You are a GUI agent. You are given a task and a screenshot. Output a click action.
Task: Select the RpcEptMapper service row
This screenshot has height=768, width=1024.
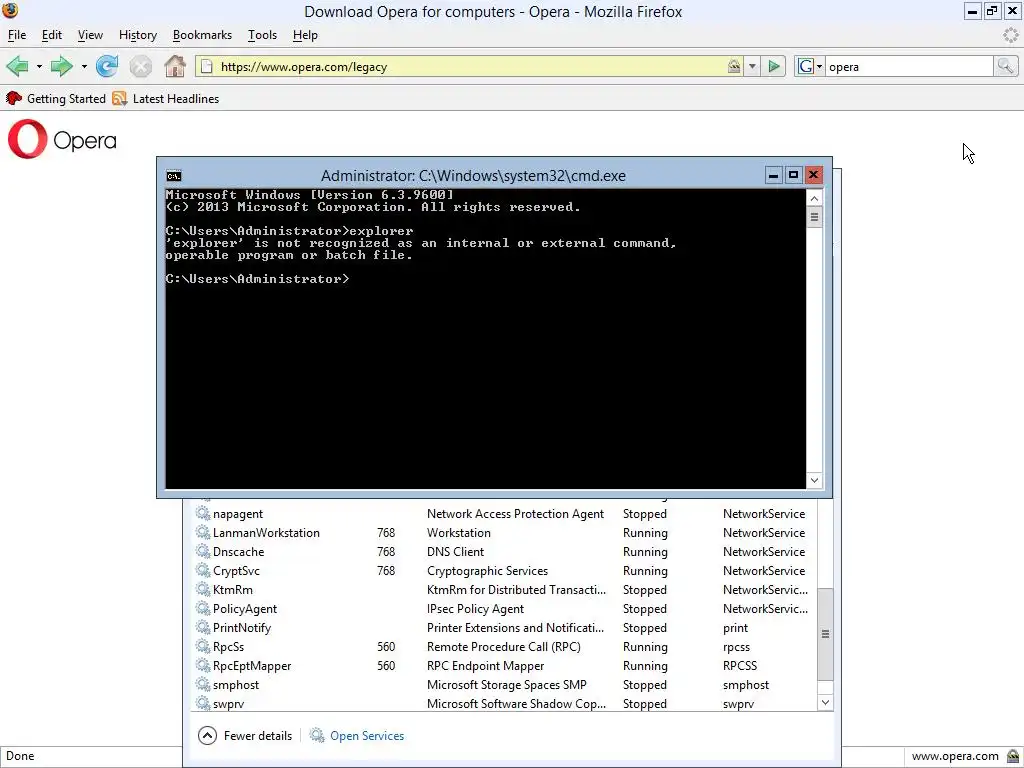(503, 665)
